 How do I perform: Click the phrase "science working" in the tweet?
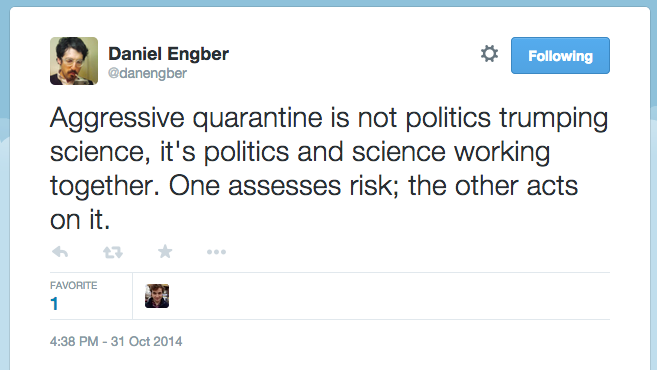pyautogui.click(x=451, y=152)
